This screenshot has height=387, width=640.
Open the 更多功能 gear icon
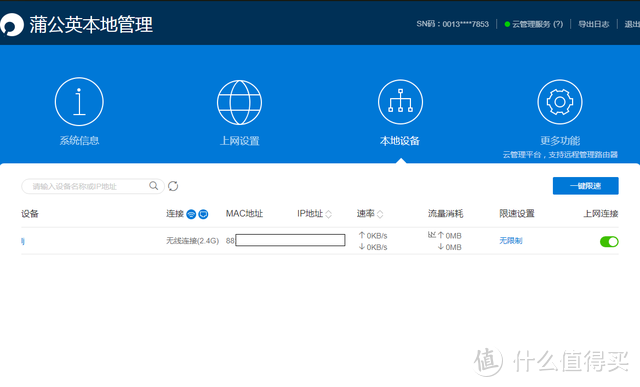click(560, 102)
